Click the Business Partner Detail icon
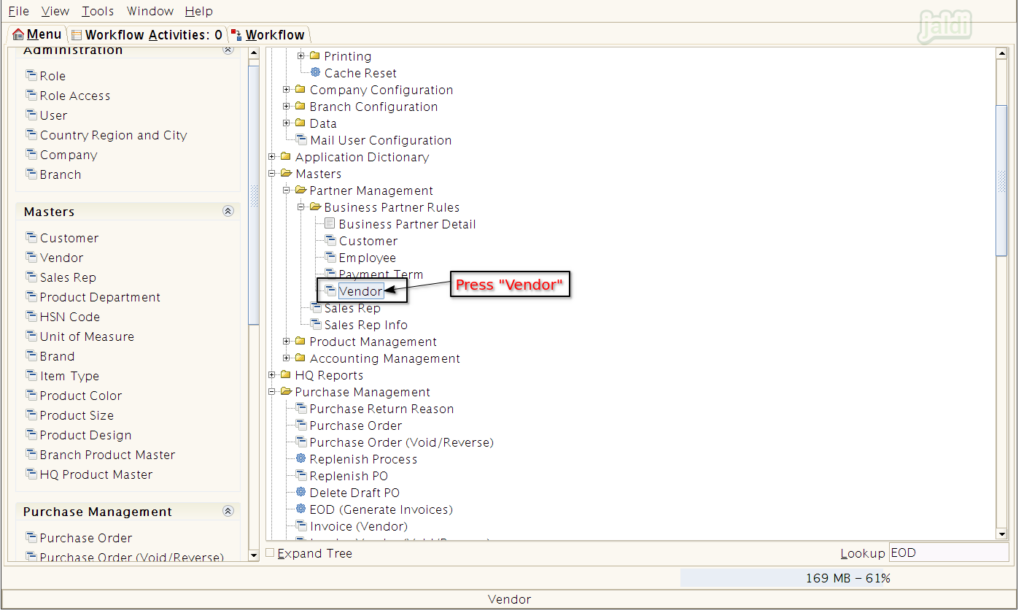Screen dimensions: 1024x616 330,224
